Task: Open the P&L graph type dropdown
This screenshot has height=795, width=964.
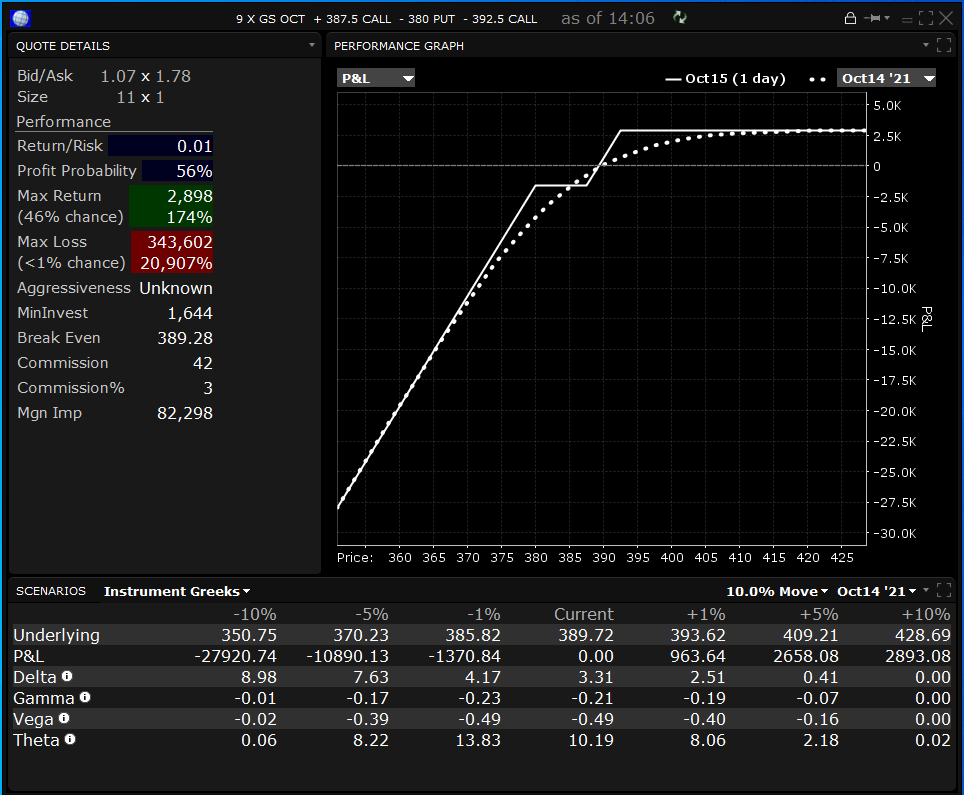Action: [376, 78]
